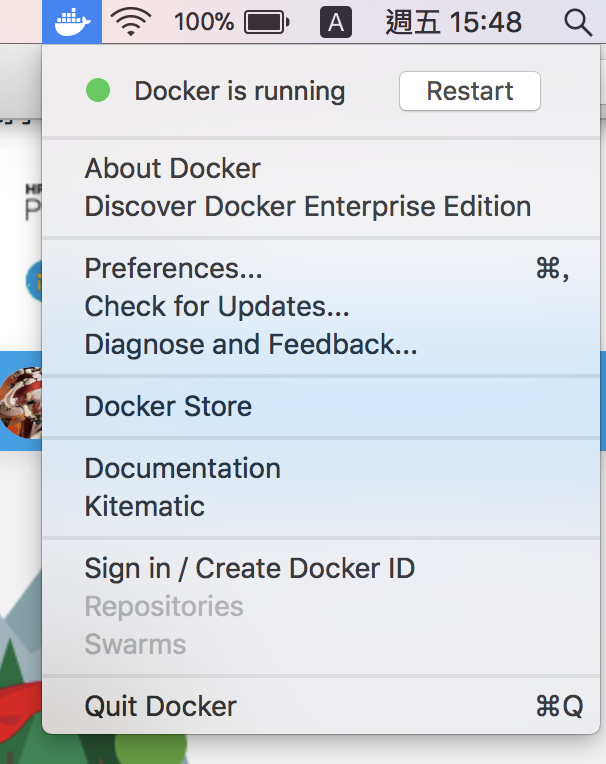Image resolution: width=606 pixels, height=764 pixels.
Task: Choose Discover Docker Enterprise Edition
Action: point(308,206)
